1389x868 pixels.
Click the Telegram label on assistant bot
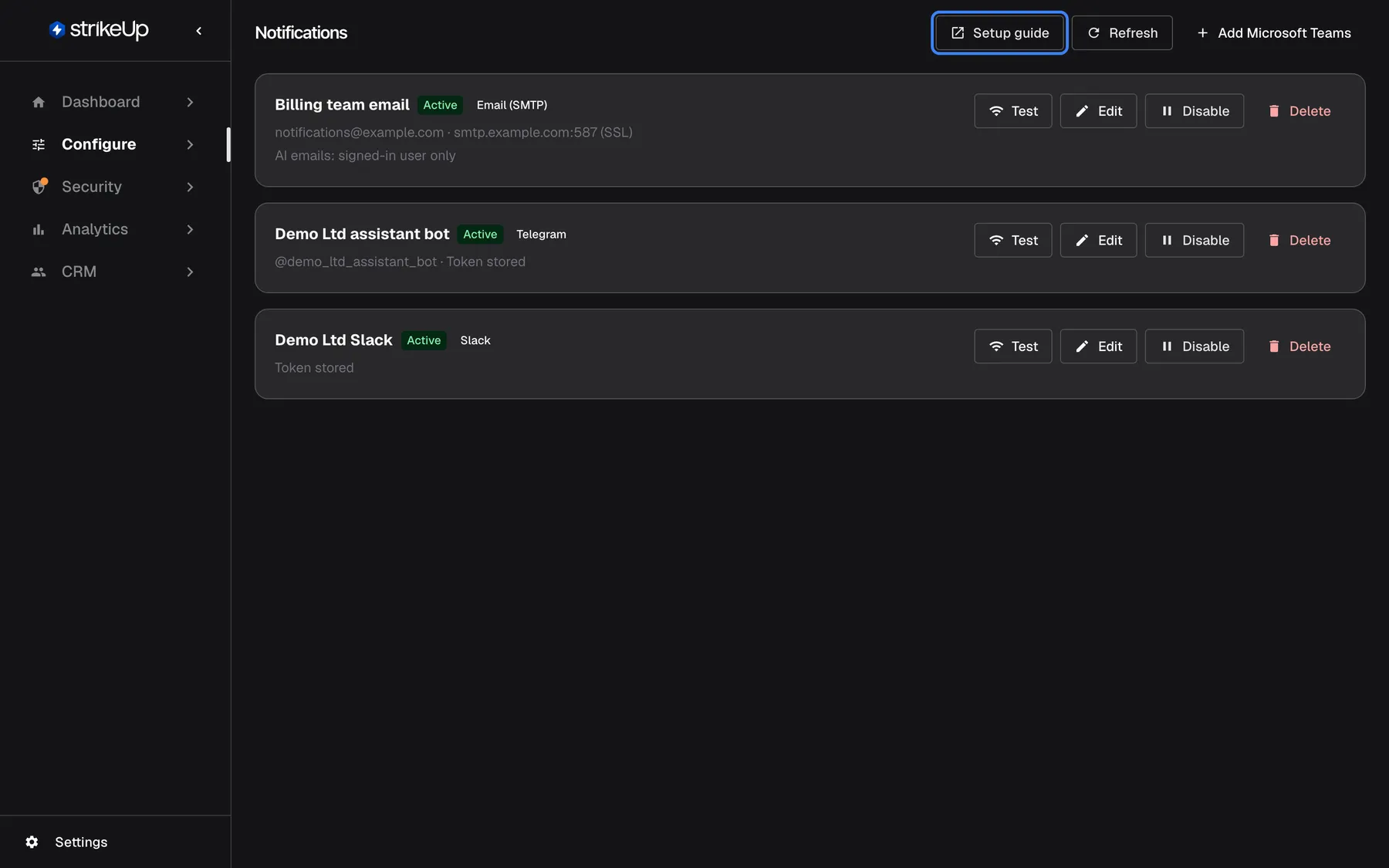541,234
